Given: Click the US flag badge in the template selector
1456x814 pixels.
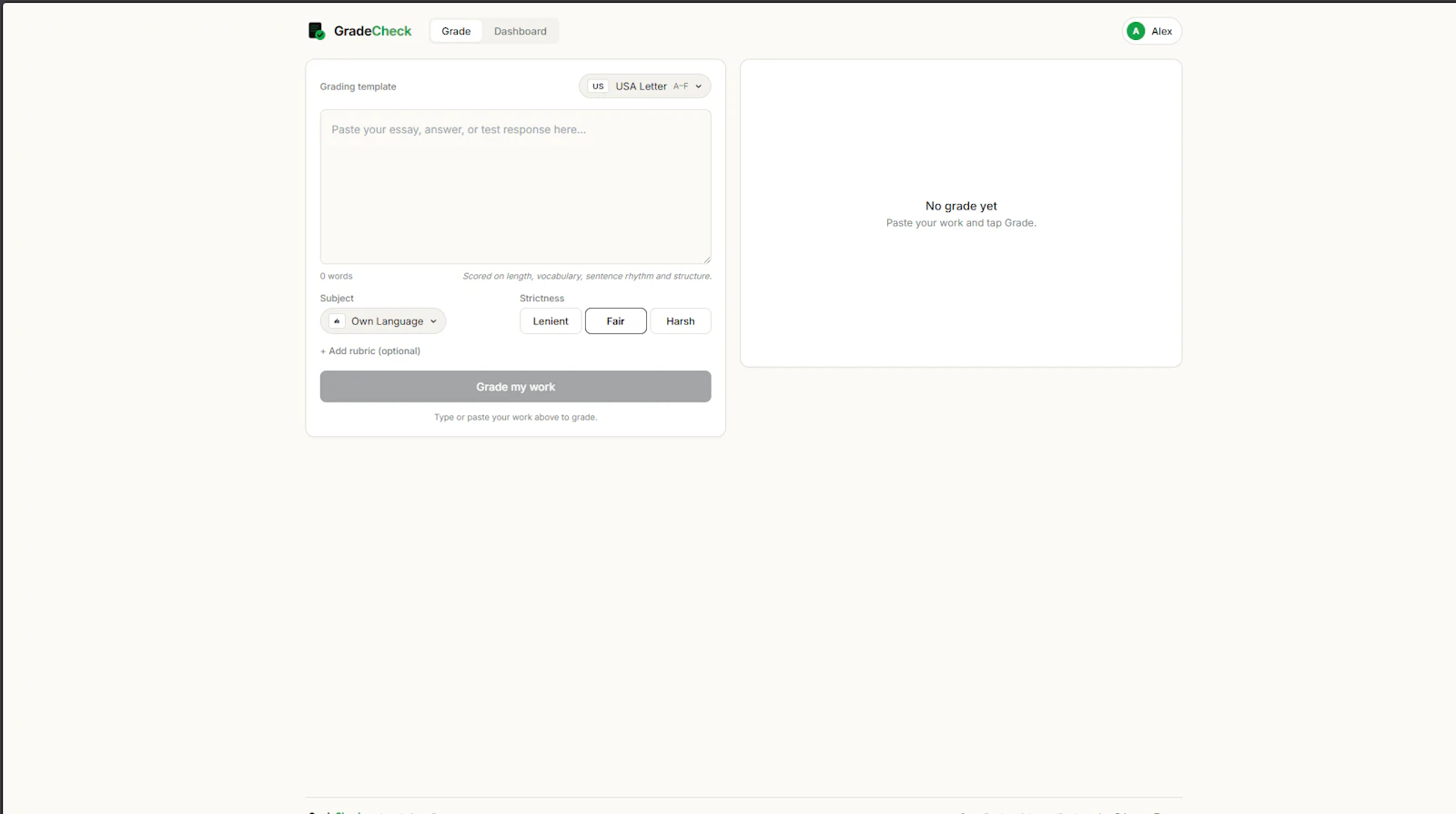Looking at the screenshot, I should [x=598, y=86].
